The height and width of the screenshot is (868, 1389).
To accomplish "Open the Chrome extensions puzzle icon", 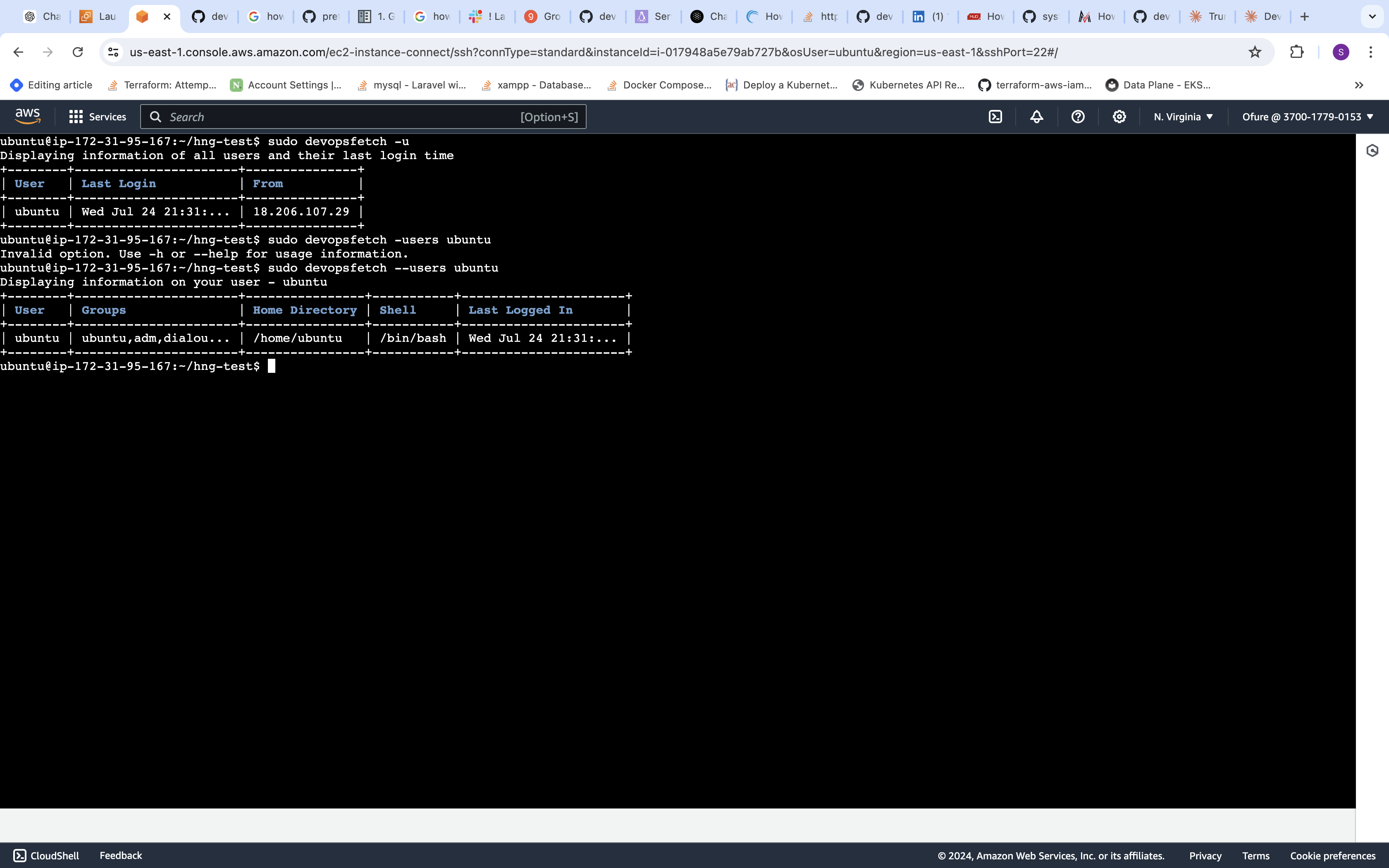I will click(1296, 52).
